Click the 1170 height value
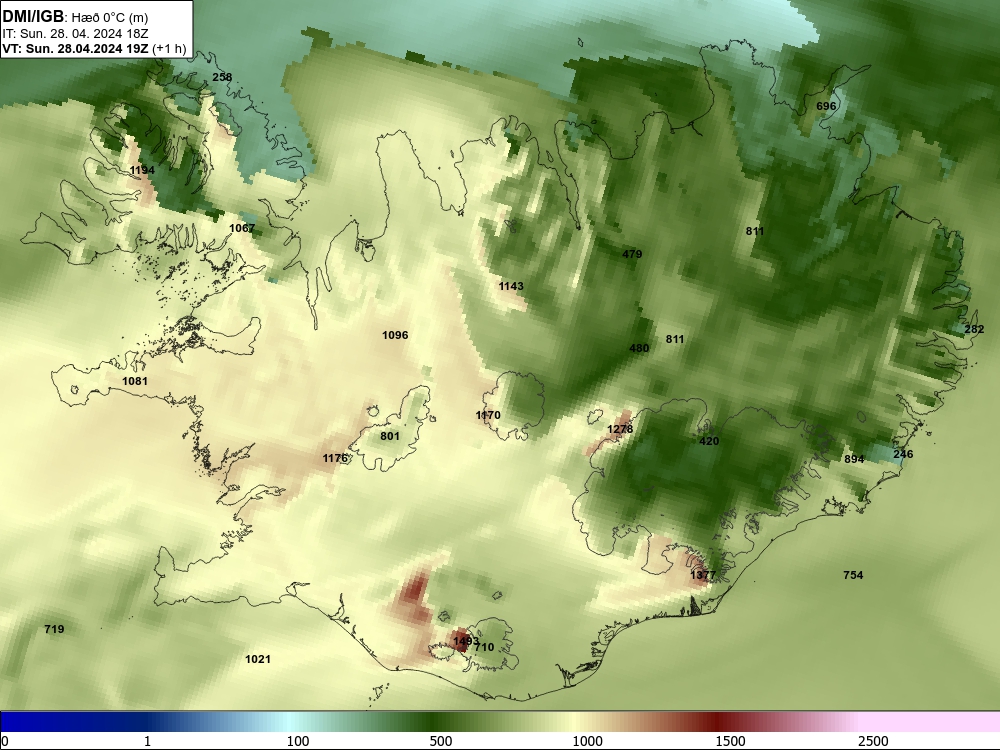The height and width of the screenshot is (750, 1000). point(488,415)
